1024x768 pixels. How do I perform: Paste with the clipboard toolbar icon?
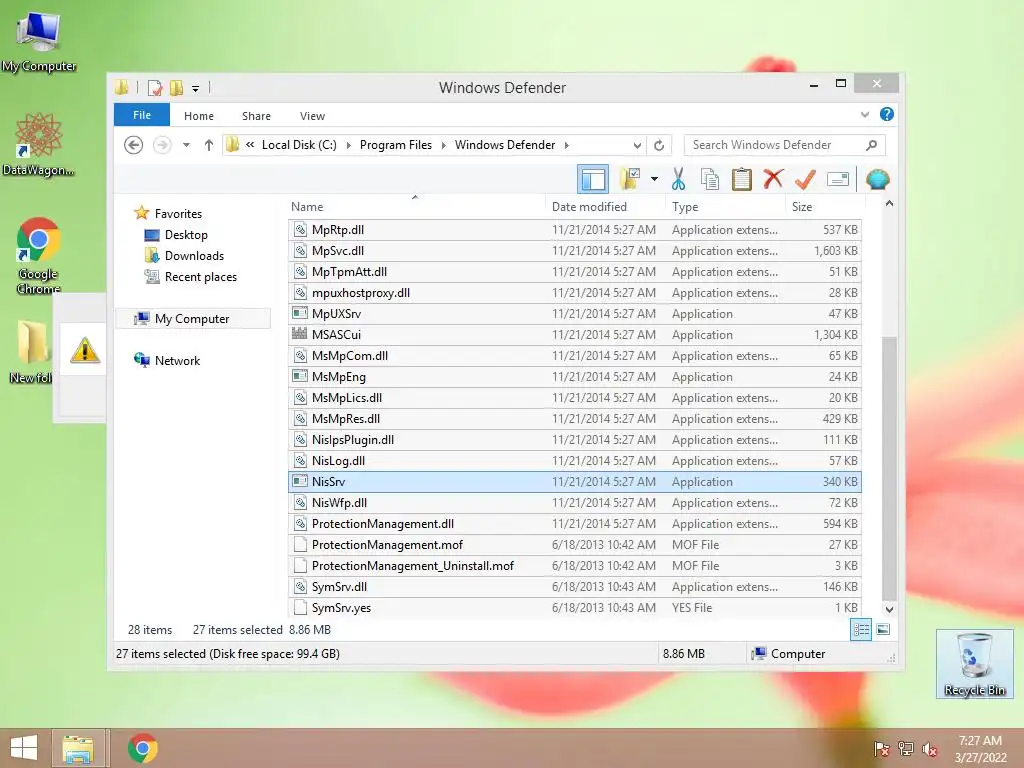click(742, 179)
